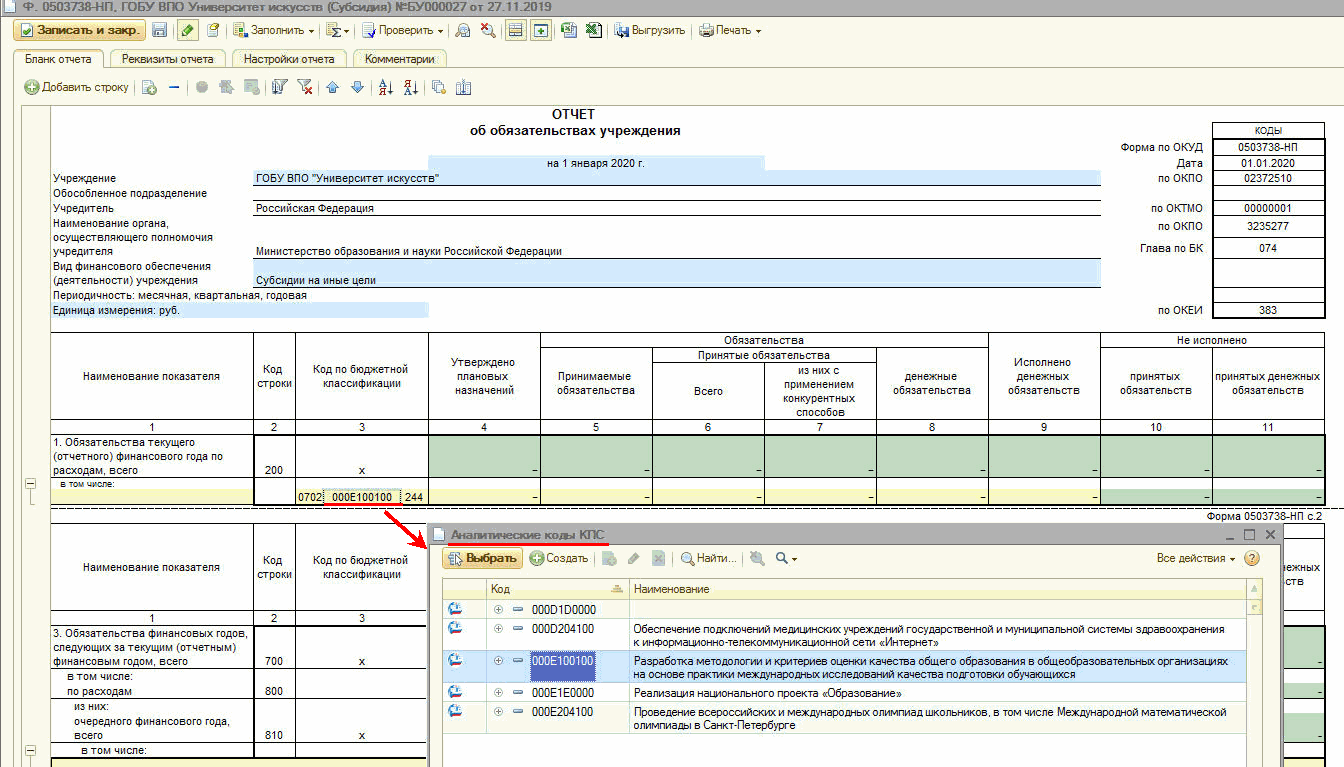Switch to the Реквизиты отчета tab
Viewport: 1344px width, 767px height.
click(x=168, y=59)
